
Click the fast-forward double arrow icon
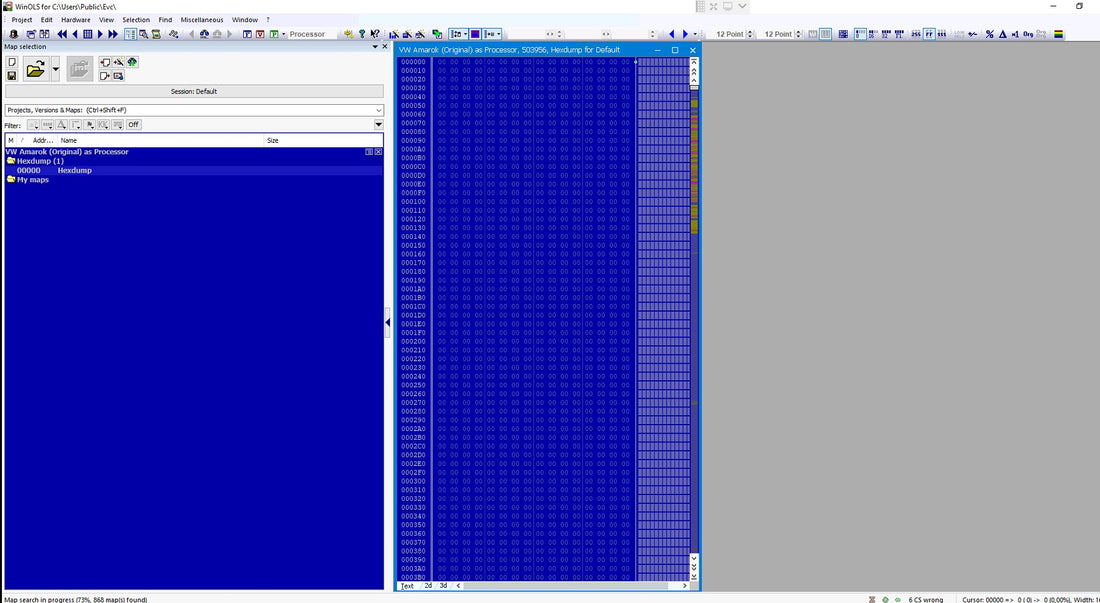[113, 34]
